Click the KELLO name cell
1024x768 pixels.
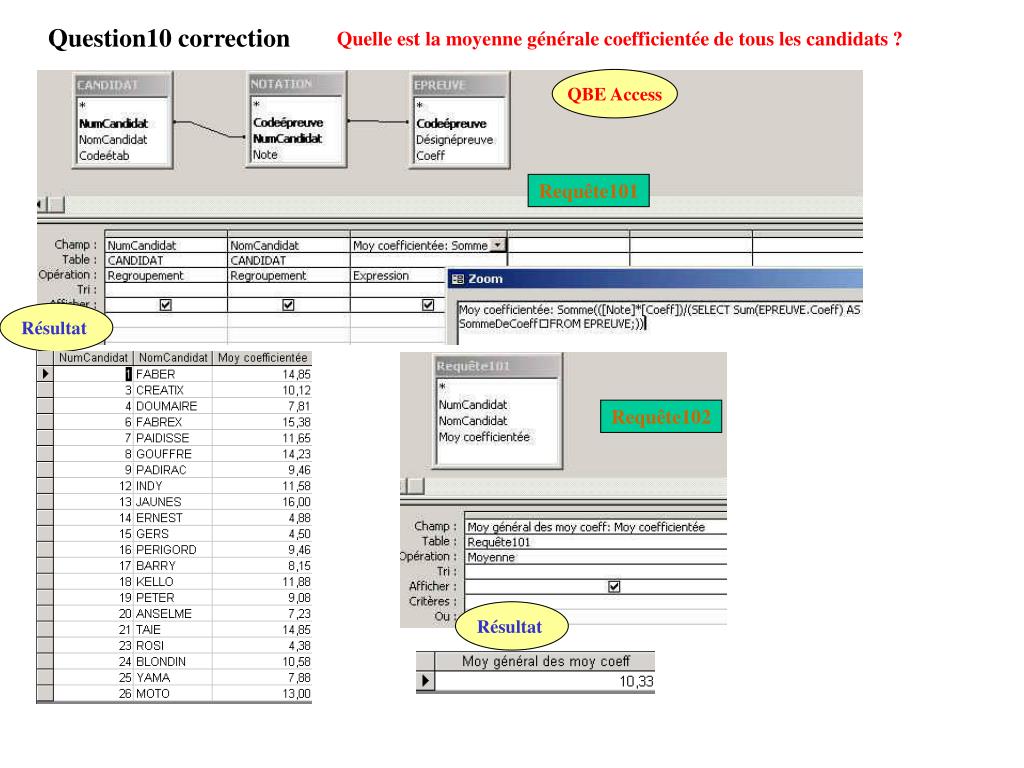(x=173, y=582)
